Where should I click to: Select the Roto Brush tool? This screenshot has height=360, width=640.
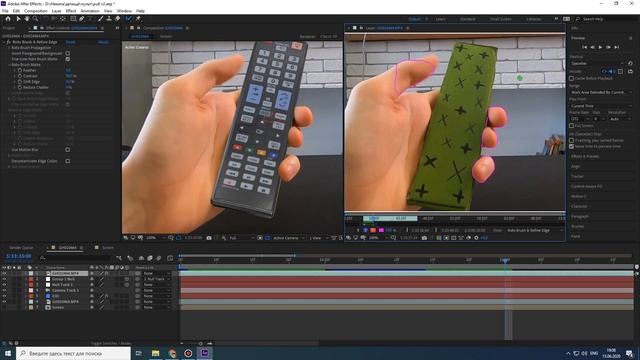pos(129,19)
